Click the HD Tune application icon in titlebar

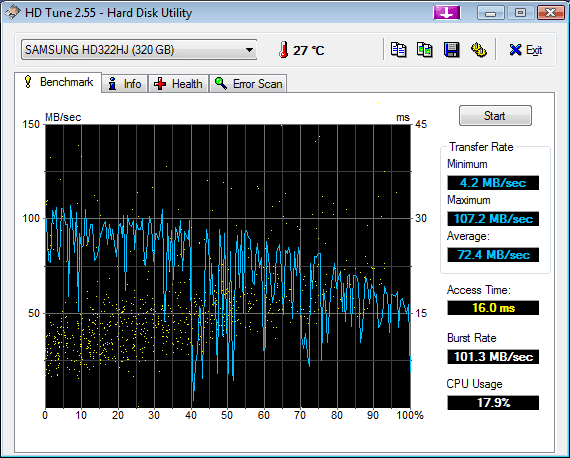coord(12,13)
